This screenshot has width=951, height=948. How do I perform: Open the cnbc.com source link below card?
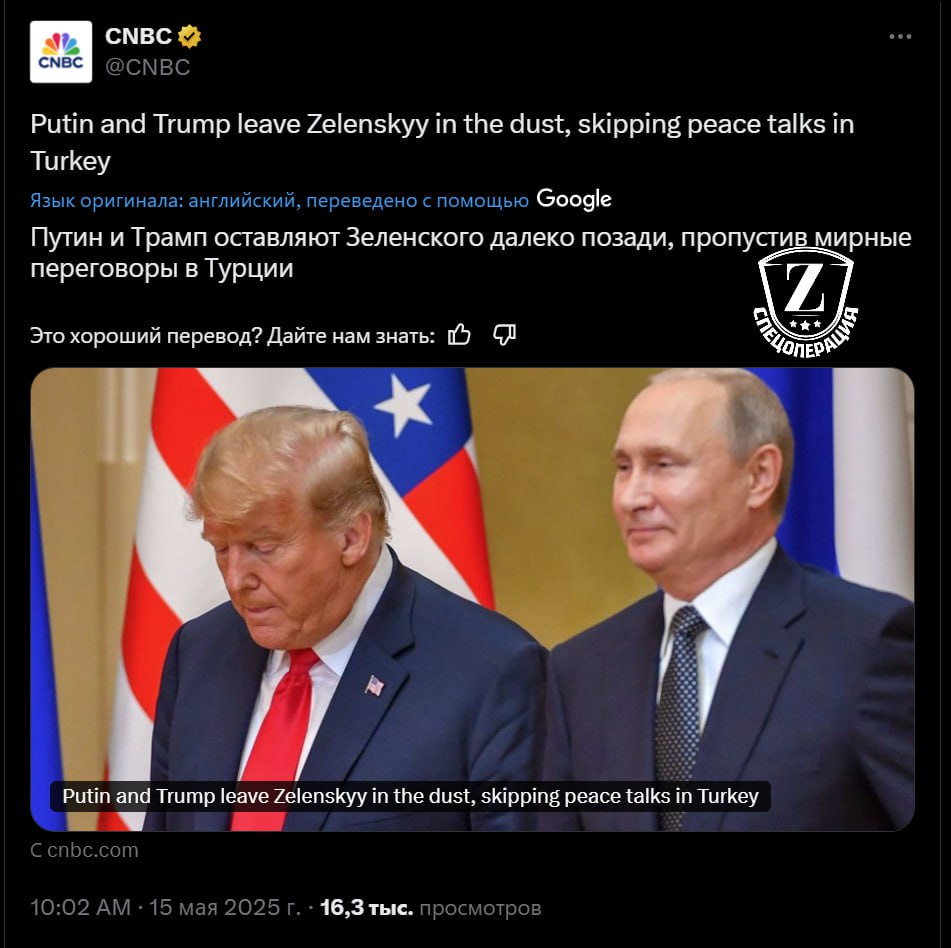pos(84,850)
